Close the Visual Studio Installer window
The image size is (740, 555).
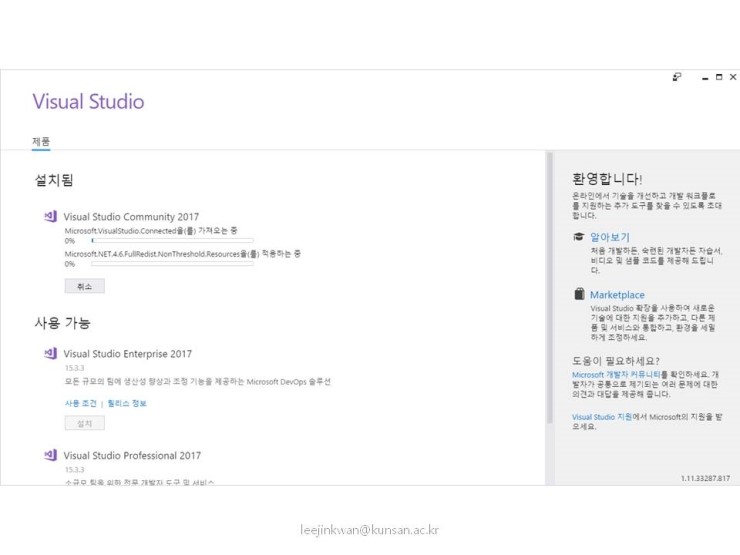pyautogui.click(x=733, y=77)
